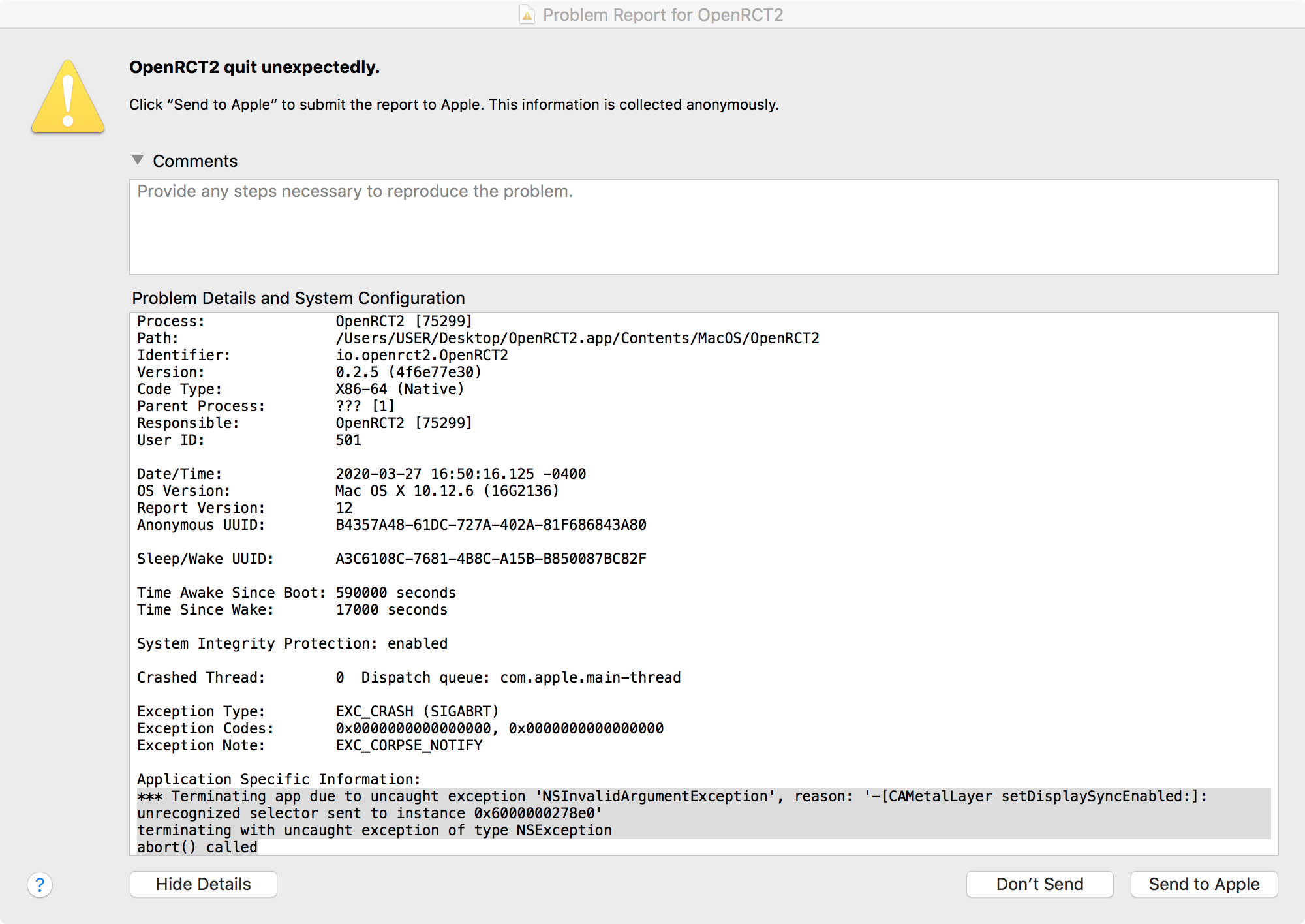This screenshot has width=1305, height=924.
Task: Click the highlighted NSInvalidArgumentException message line
Action: pos(672,796)
